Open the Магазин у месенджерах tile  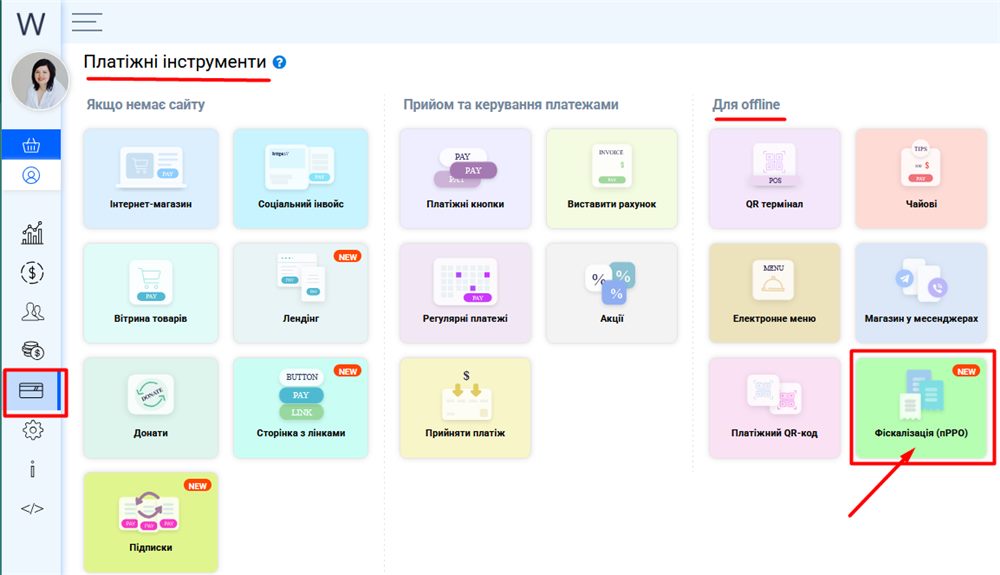point(921,293)
